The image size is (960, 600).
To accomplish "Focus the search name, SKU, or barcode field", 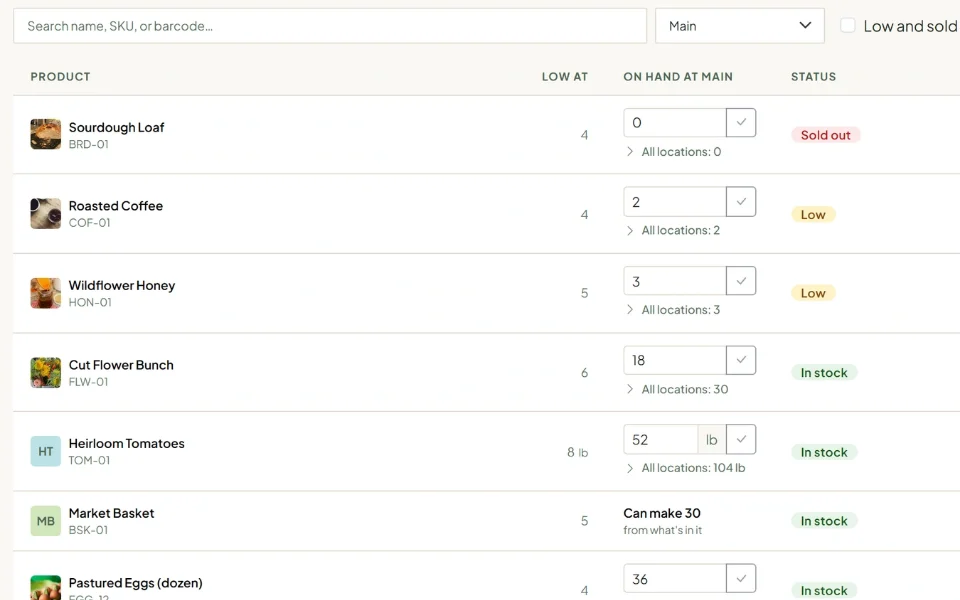I will (330, 26).
